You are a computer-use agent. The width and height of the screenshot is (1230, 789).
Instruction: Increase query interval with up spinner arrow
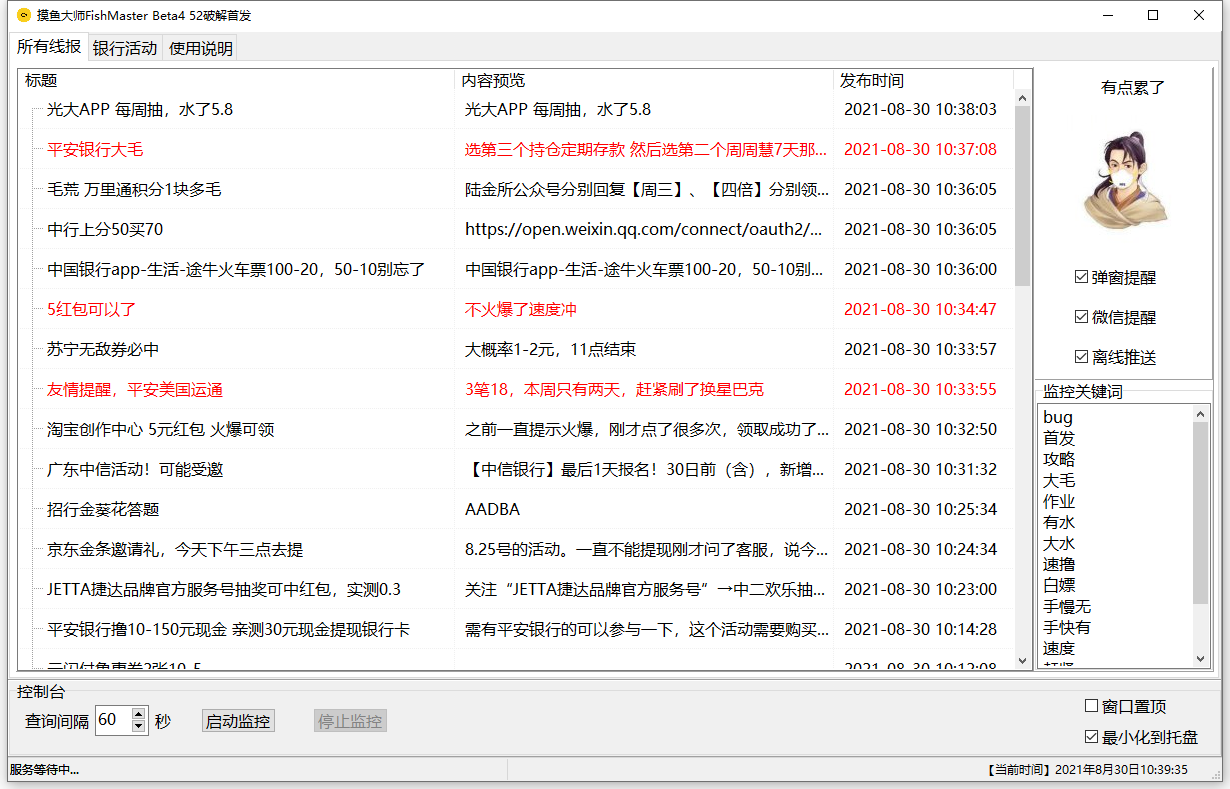point(138,714)
